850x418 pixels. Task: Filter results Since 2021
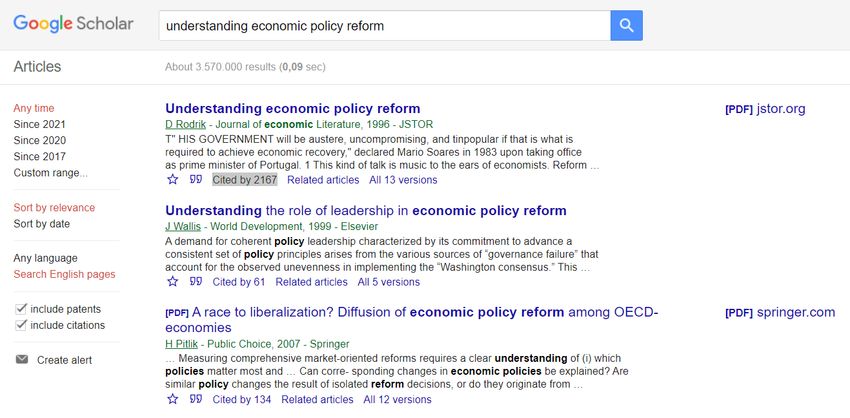click(40, 124)
